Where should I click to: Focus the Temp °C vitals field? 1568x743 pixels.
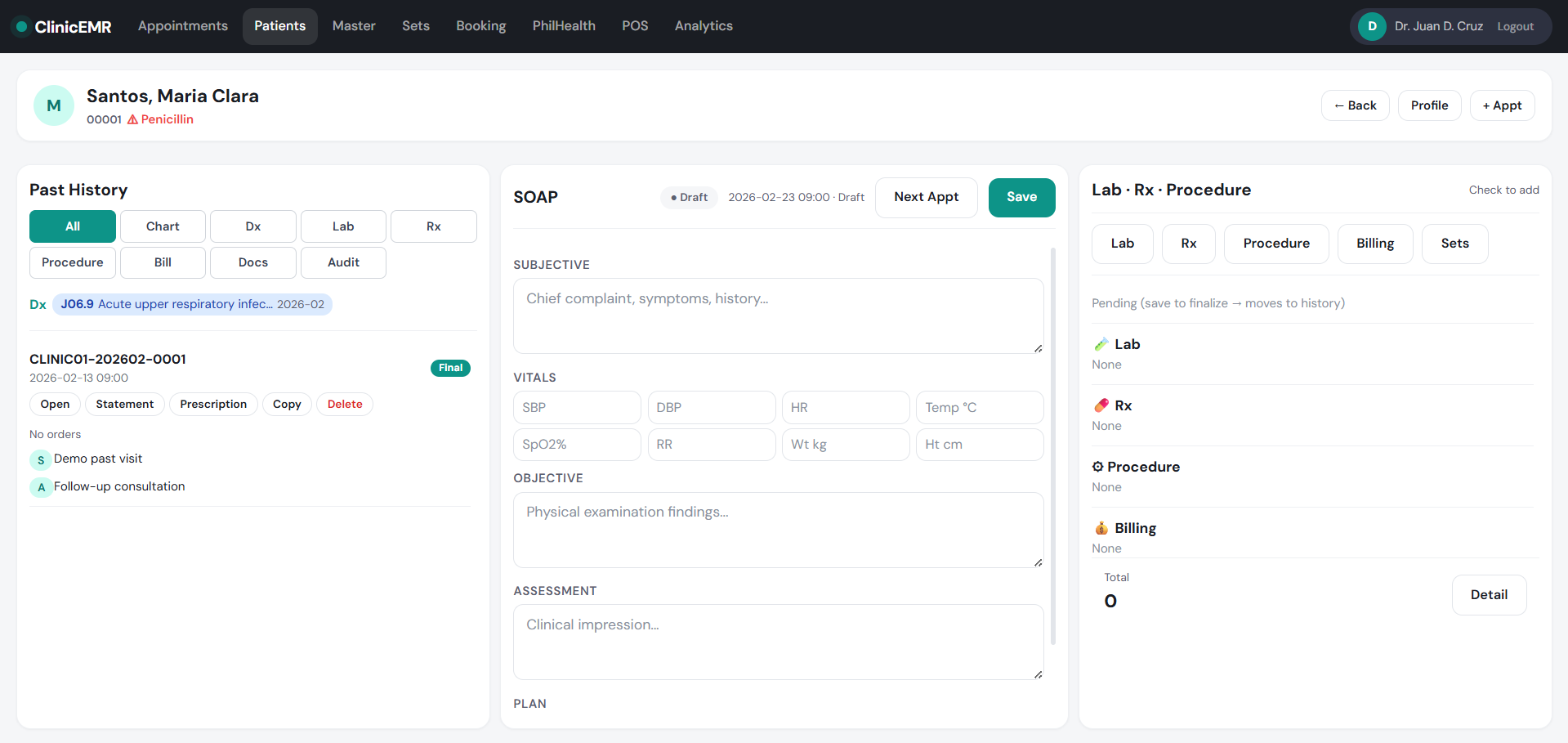click(x=979, y=407)
